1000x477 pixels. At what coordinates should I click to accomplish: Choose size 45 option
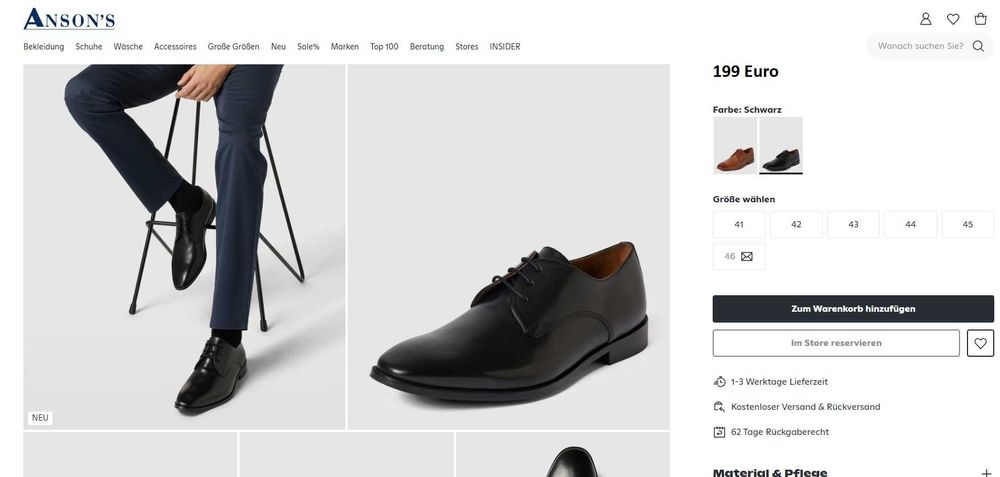(967, 225)
